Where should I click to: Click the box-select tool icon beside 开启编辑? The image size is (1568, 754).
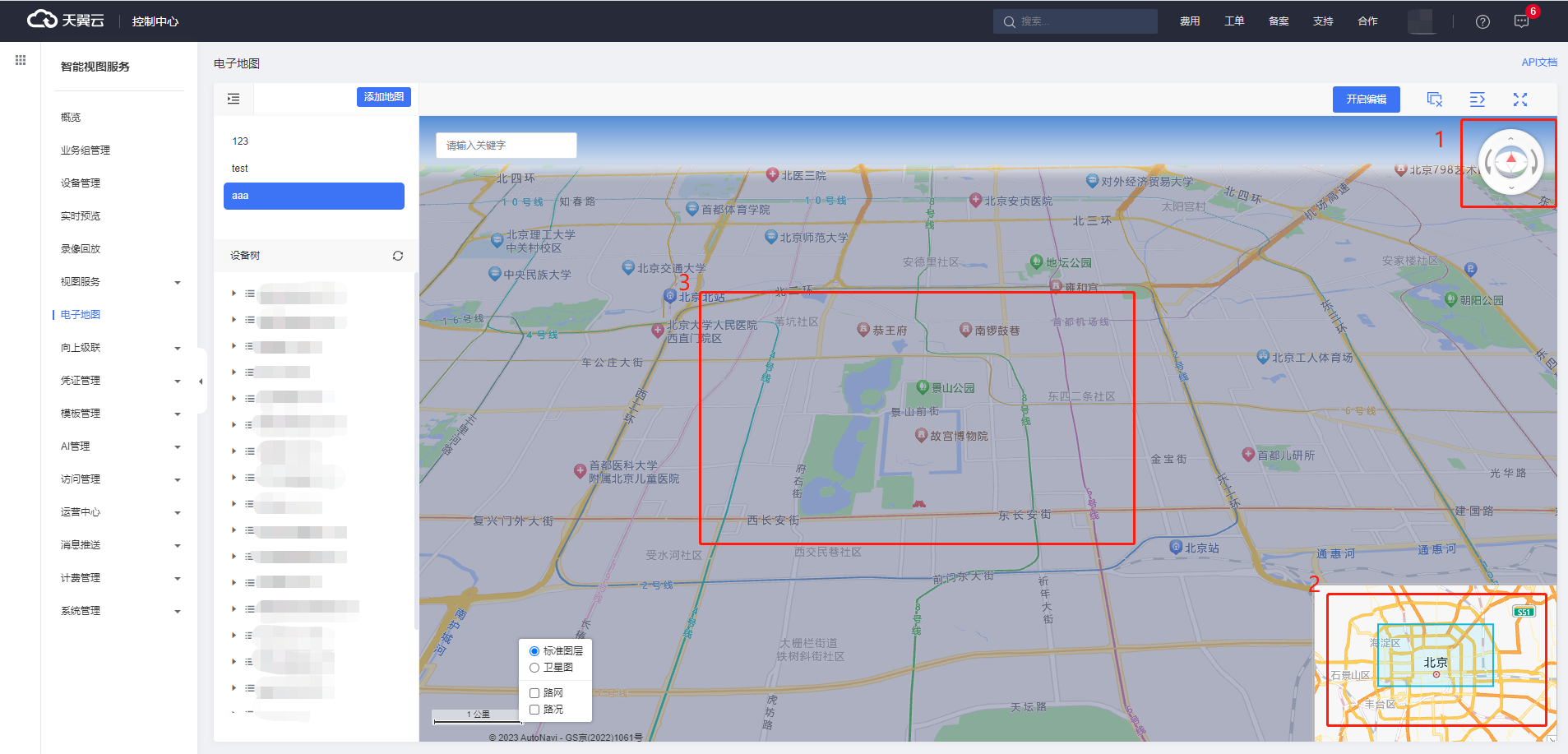pos(1434,99)
